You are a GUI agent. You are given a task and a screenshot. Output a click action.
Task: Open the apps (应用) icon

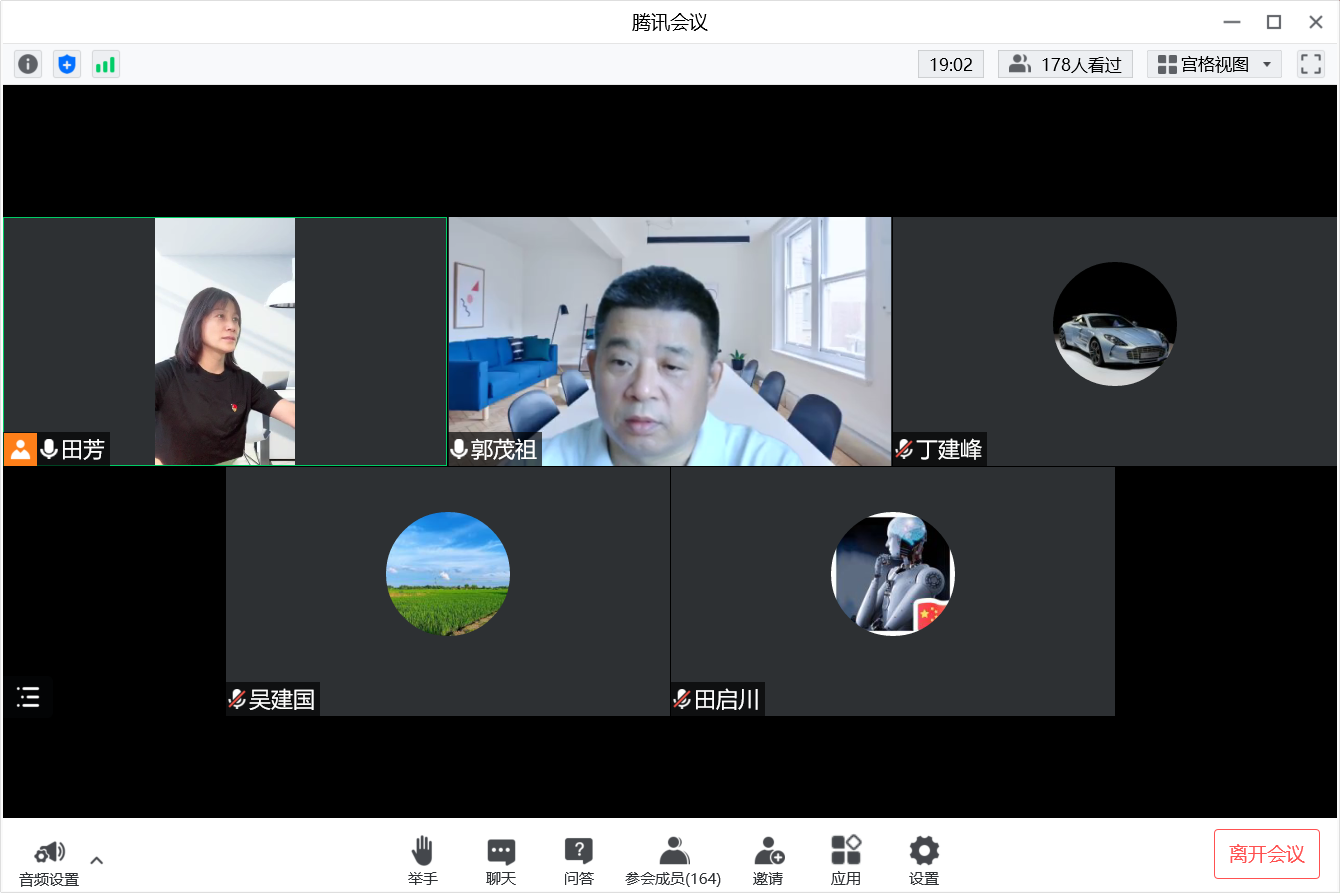[846, 861]
